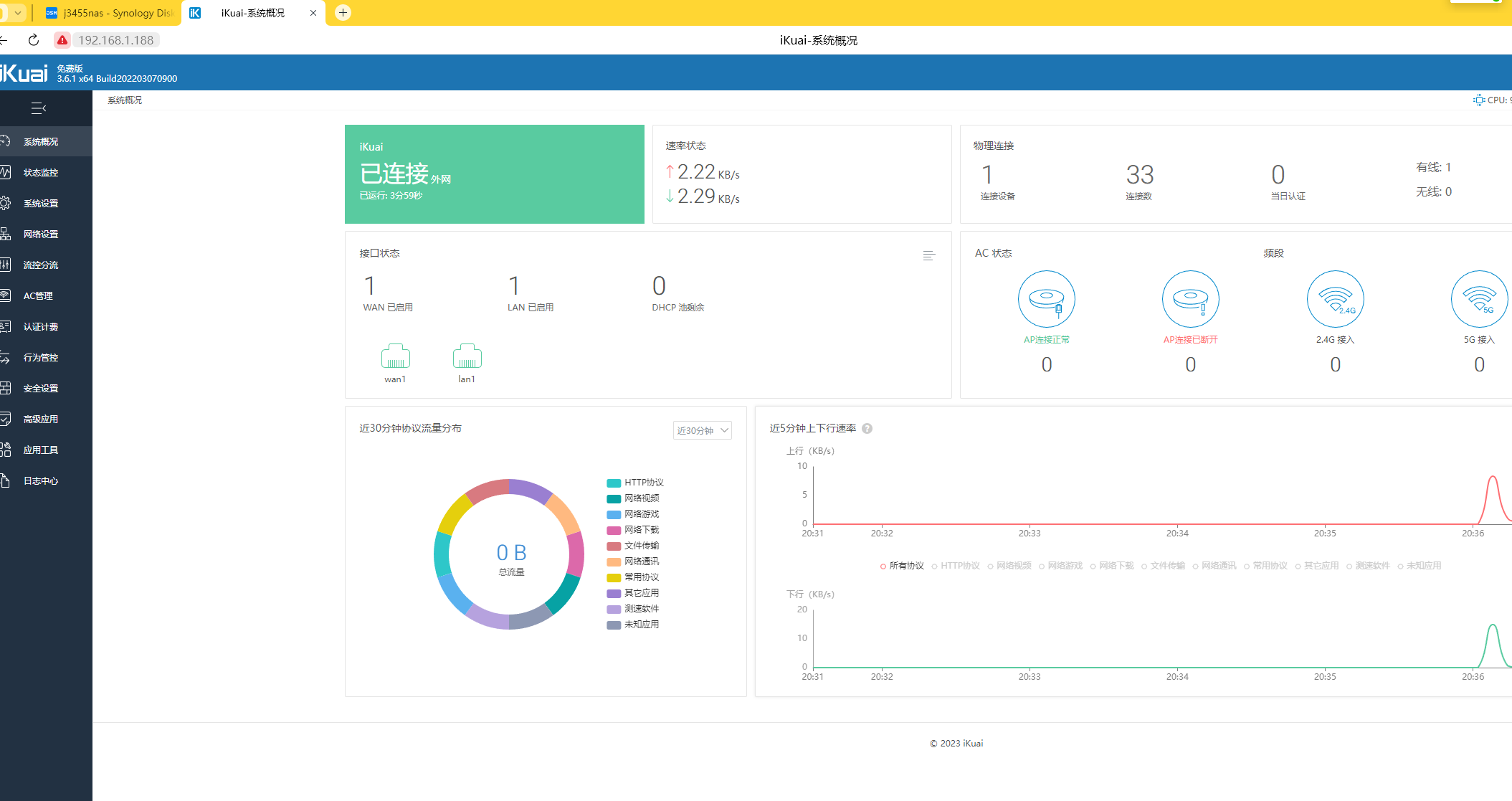Click the CPU status icon

pyautogui.click(x=1479, y=100)
